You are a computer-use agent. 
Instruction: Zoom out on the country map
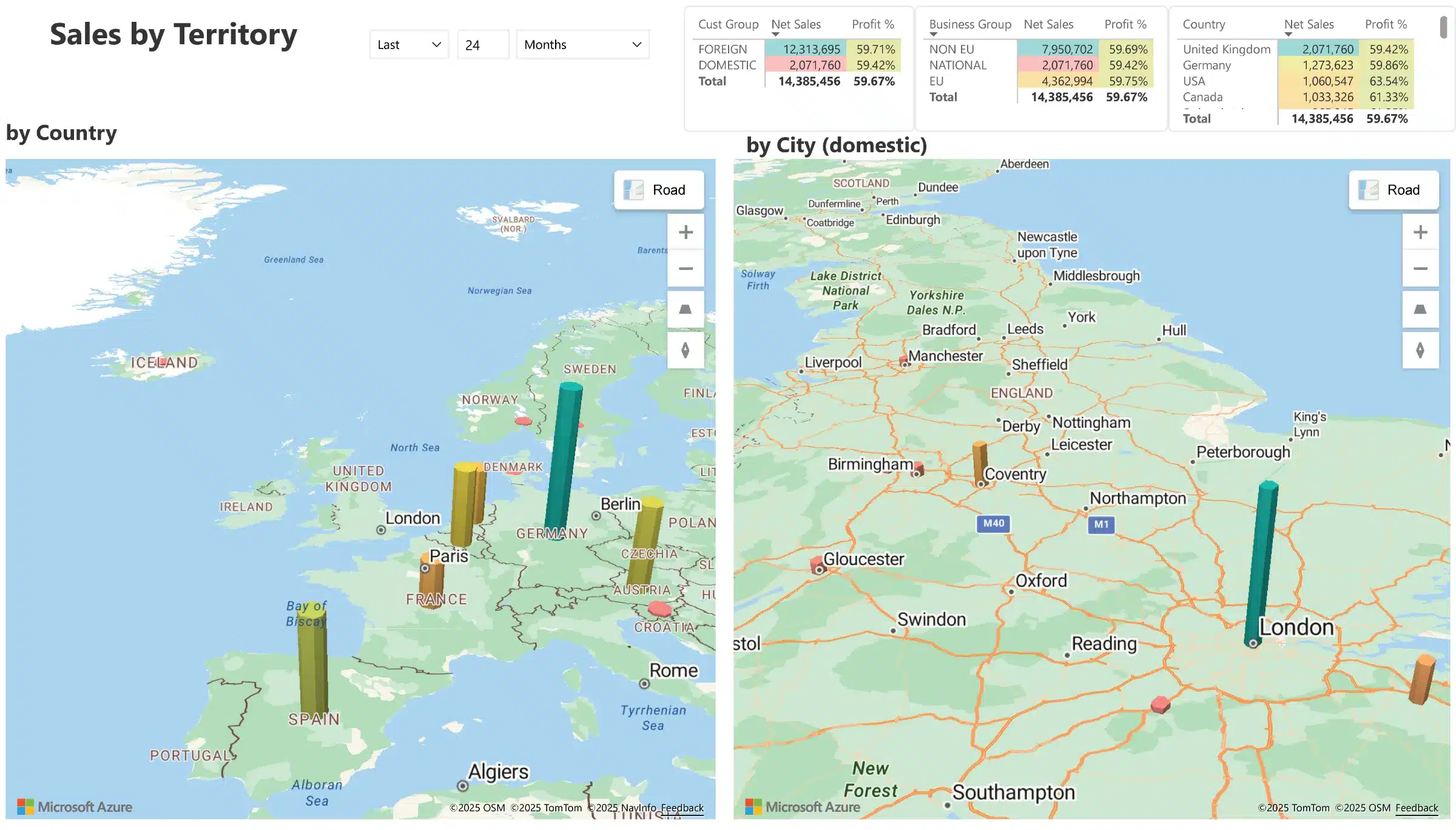click(686, 268)
